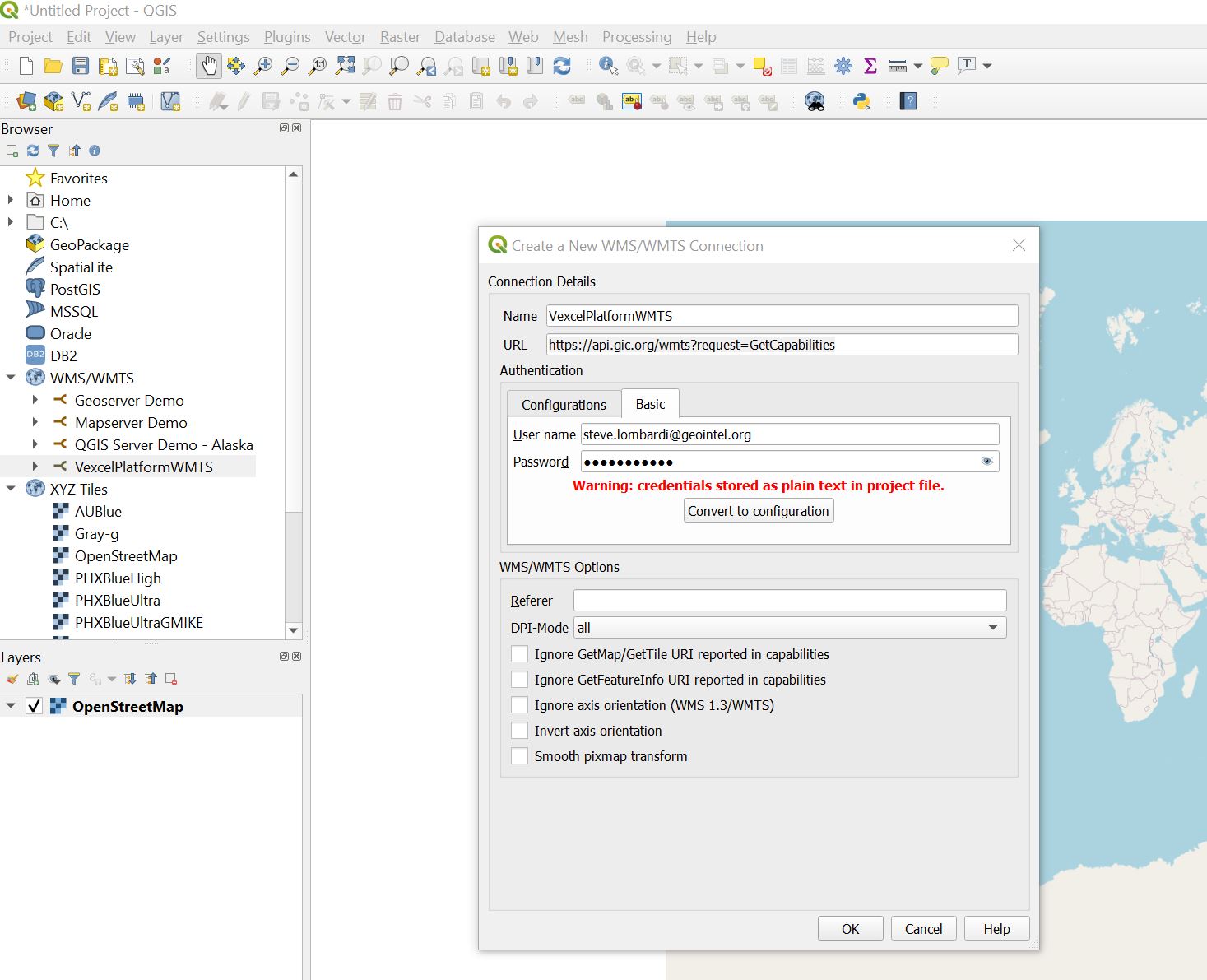Switch to the Configurations tab

(x=564, y=404)
